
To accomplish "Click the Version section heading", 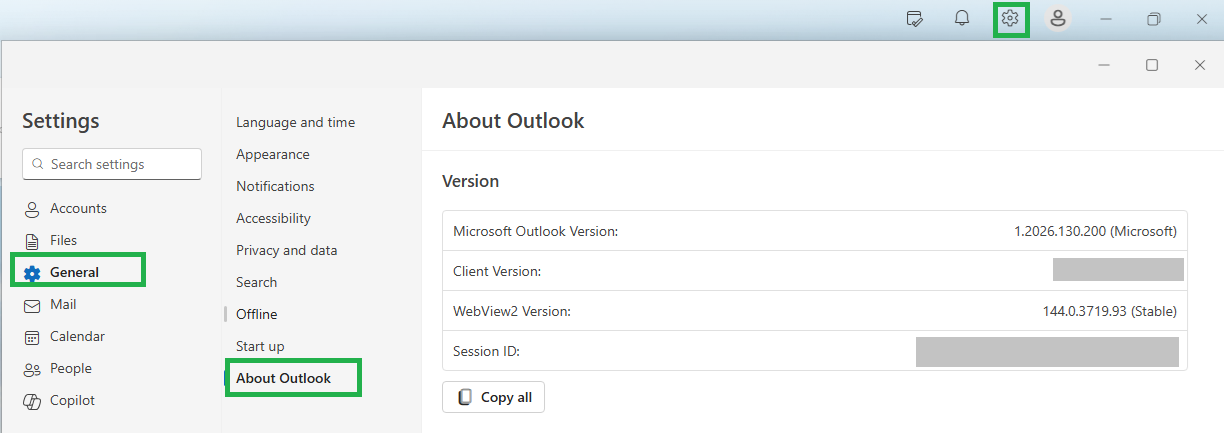I will pos(470,181).
